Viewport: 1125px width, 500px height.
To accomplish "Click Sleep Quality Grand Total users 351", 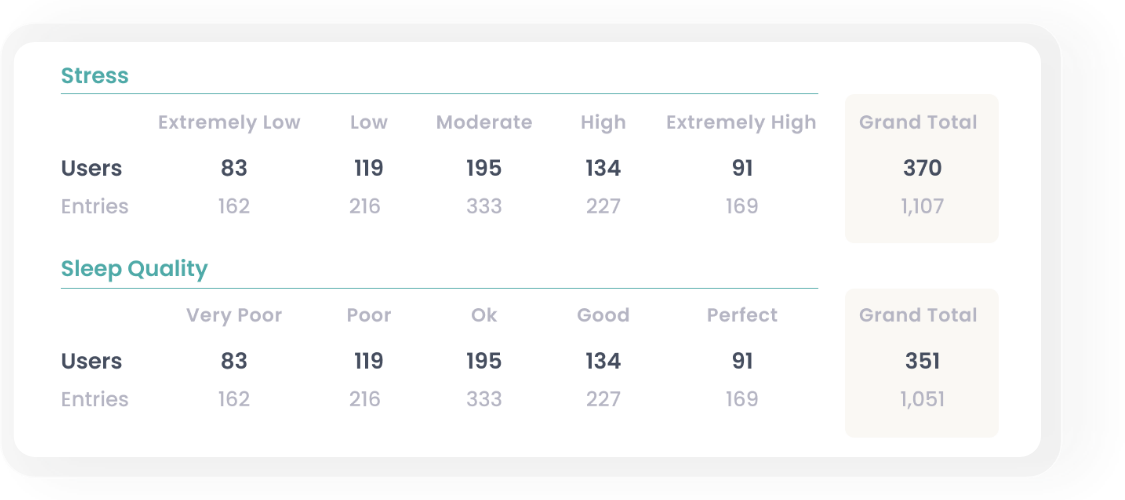I will (922, 362).
